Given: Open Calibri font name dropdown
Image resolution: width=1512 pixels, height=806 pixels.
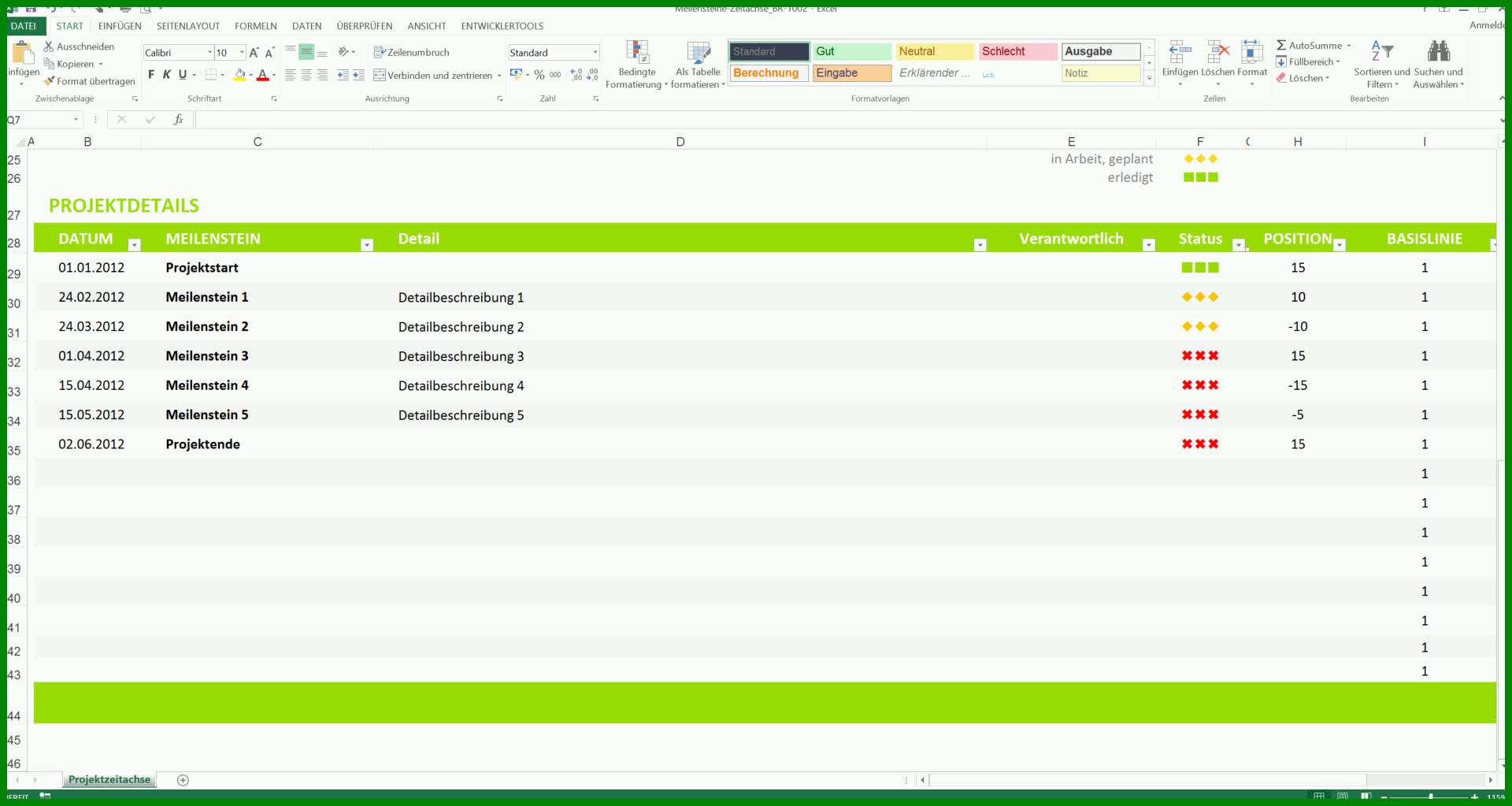Looking at the screenshot, I should [x=209, y=53].
